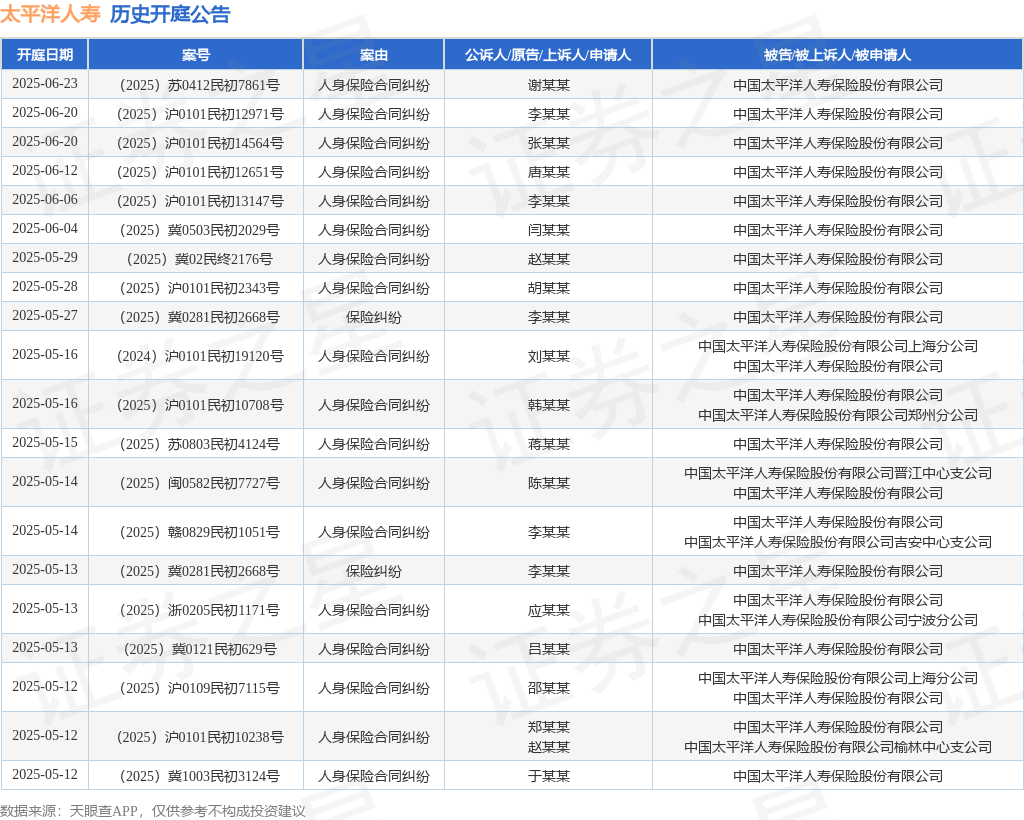Screen dimensions: 1024x820
Task: Select plaintiff 韩某某
Action: (x=549, y=405)
